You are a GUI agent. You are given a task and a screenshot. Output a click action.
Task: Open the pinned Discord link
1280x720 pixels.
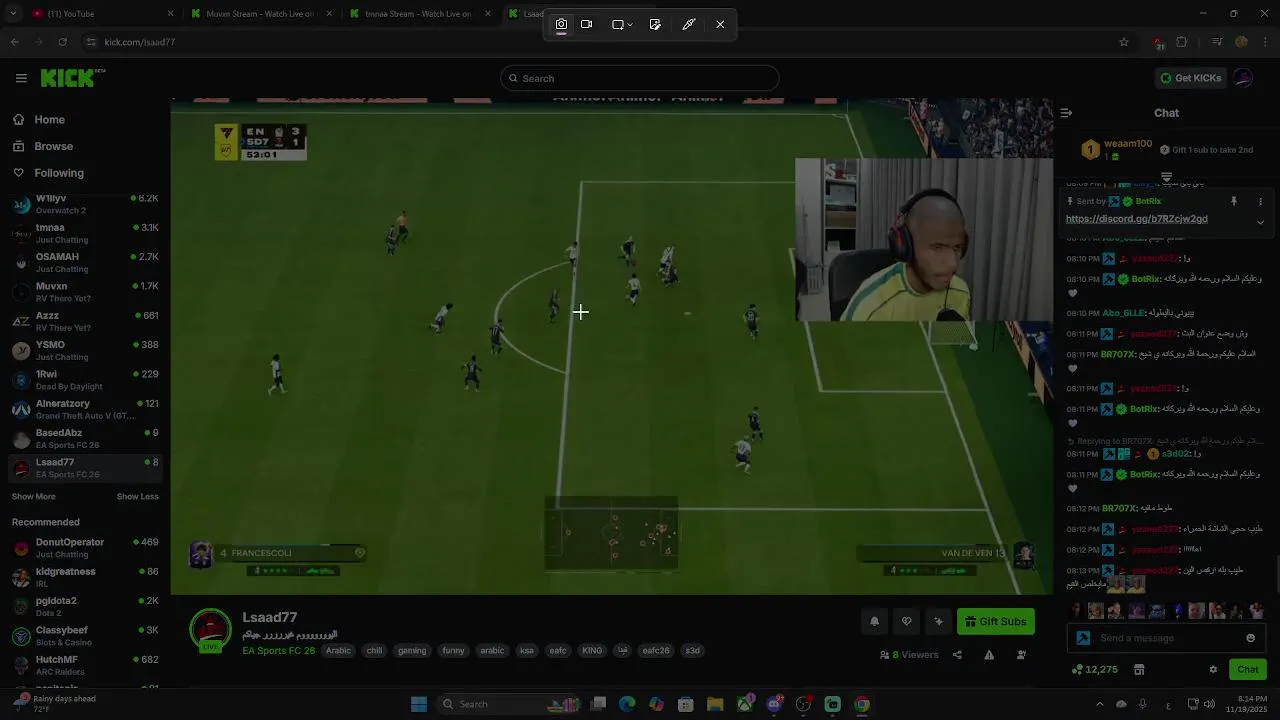[1136, 219]
